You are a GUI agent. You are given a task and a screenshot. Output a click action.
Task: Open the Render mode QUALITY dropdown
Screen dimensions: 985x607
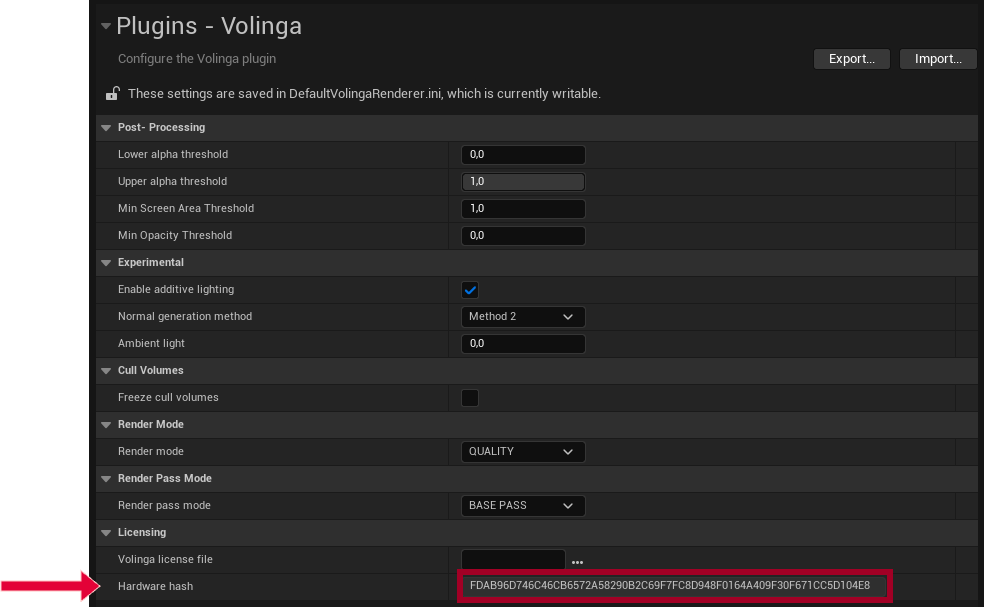(523, 452)
